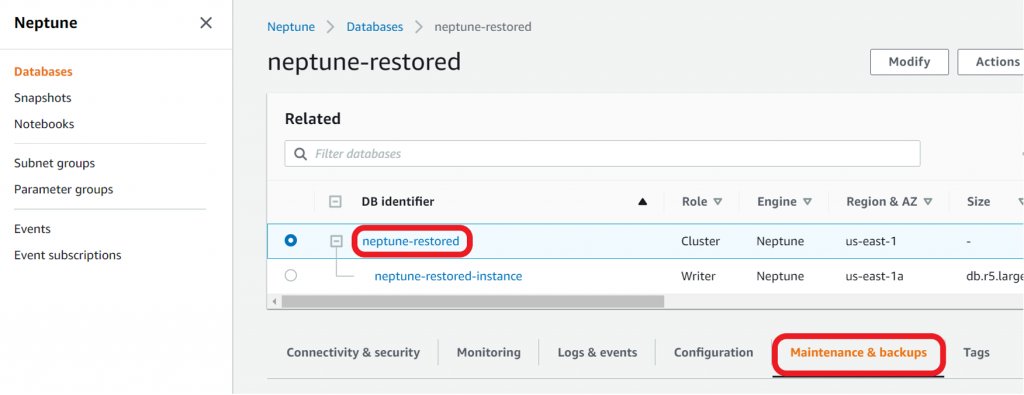The height and width of the screenshot is (395, 1024).
Task: Click the Cluster role cell
Action: 700,242
